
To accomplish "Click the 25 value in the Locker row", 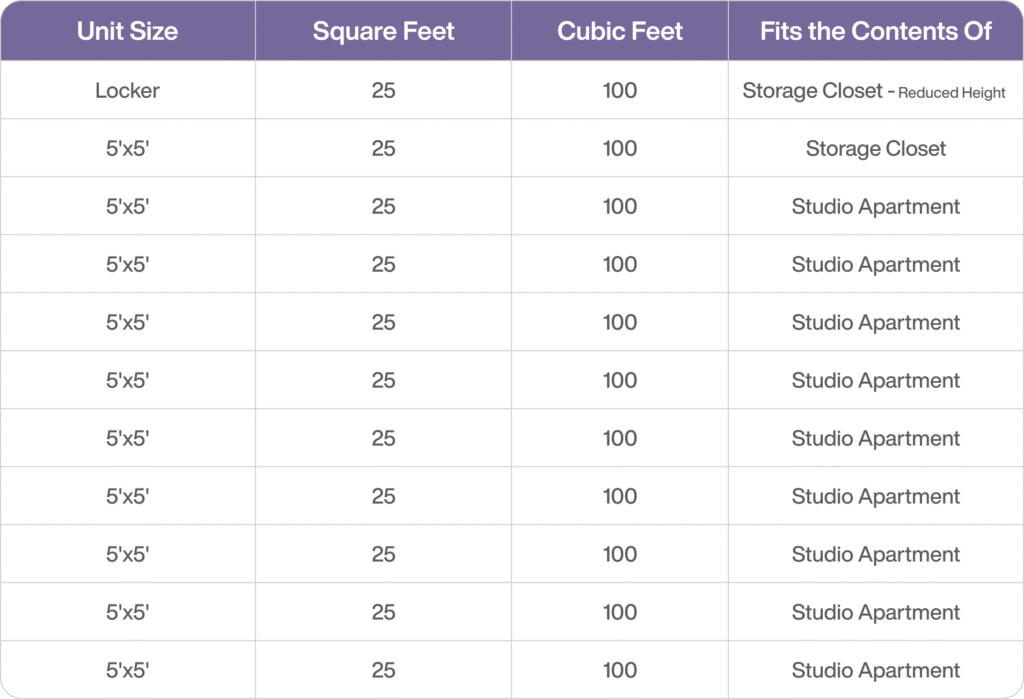I will click(383, 90).
